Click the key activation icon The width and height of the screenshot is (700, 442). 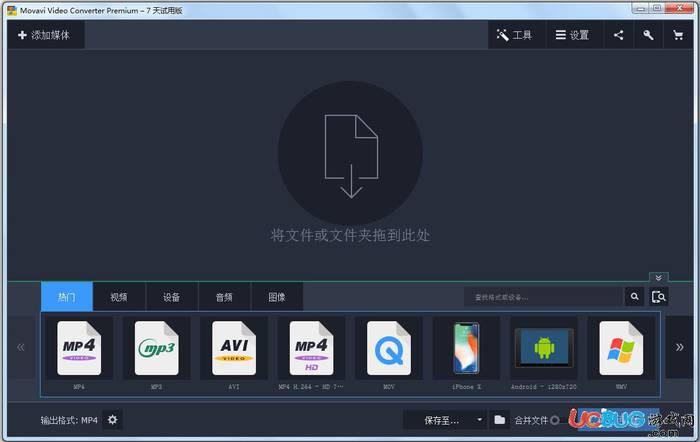[648, 35]
